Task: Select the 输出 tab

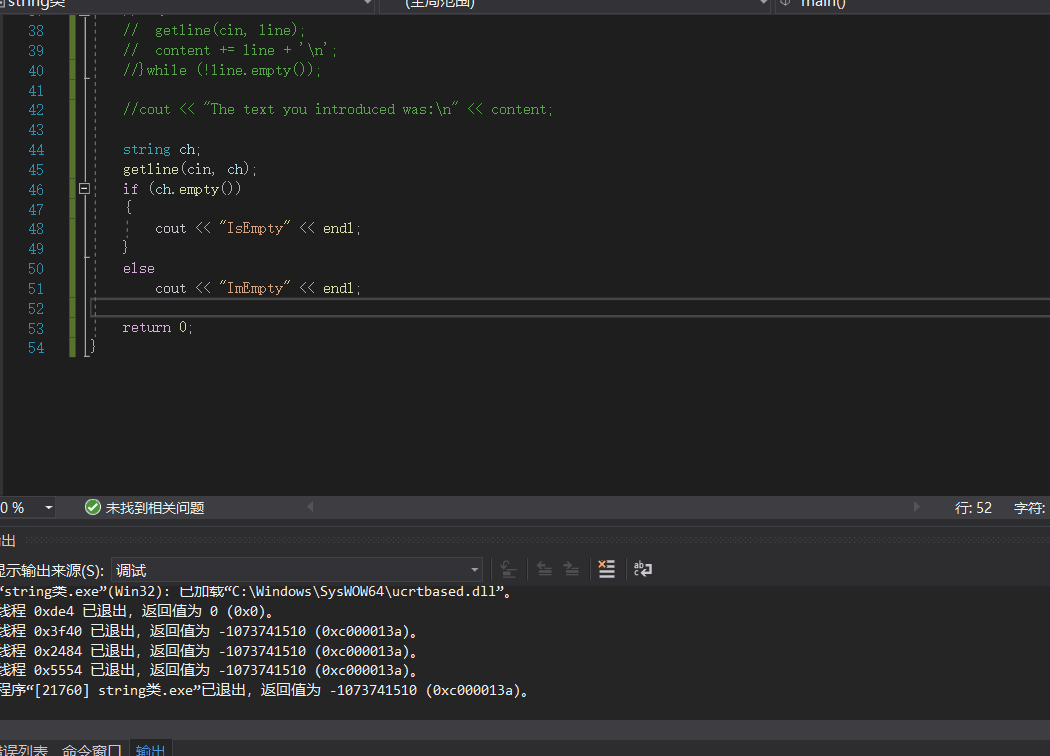Action: click(x=151, y=749)
